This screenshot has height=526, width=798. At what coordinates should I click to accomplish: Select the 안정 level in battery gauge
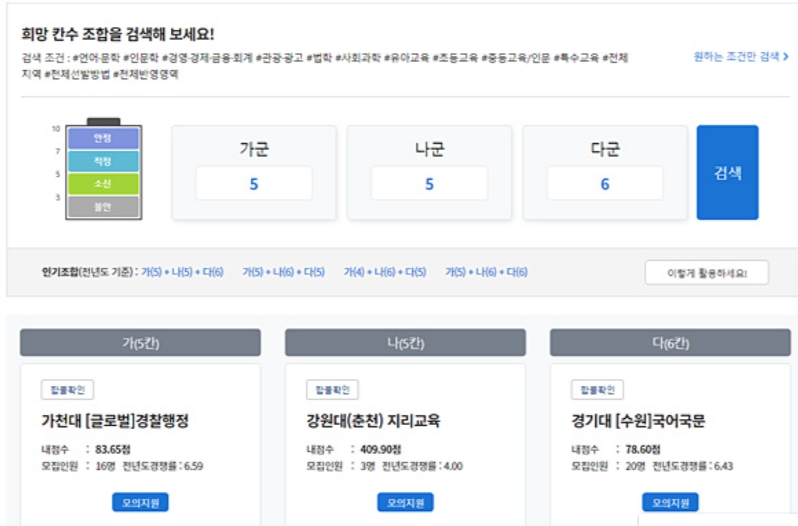[x=103, y=138]
